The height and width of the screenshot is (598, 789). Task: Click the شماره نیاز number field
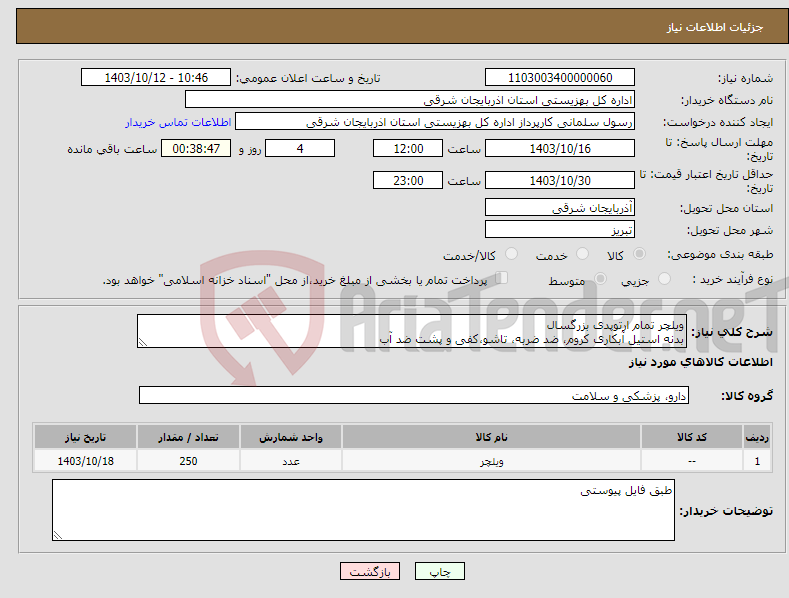[560, 78]
